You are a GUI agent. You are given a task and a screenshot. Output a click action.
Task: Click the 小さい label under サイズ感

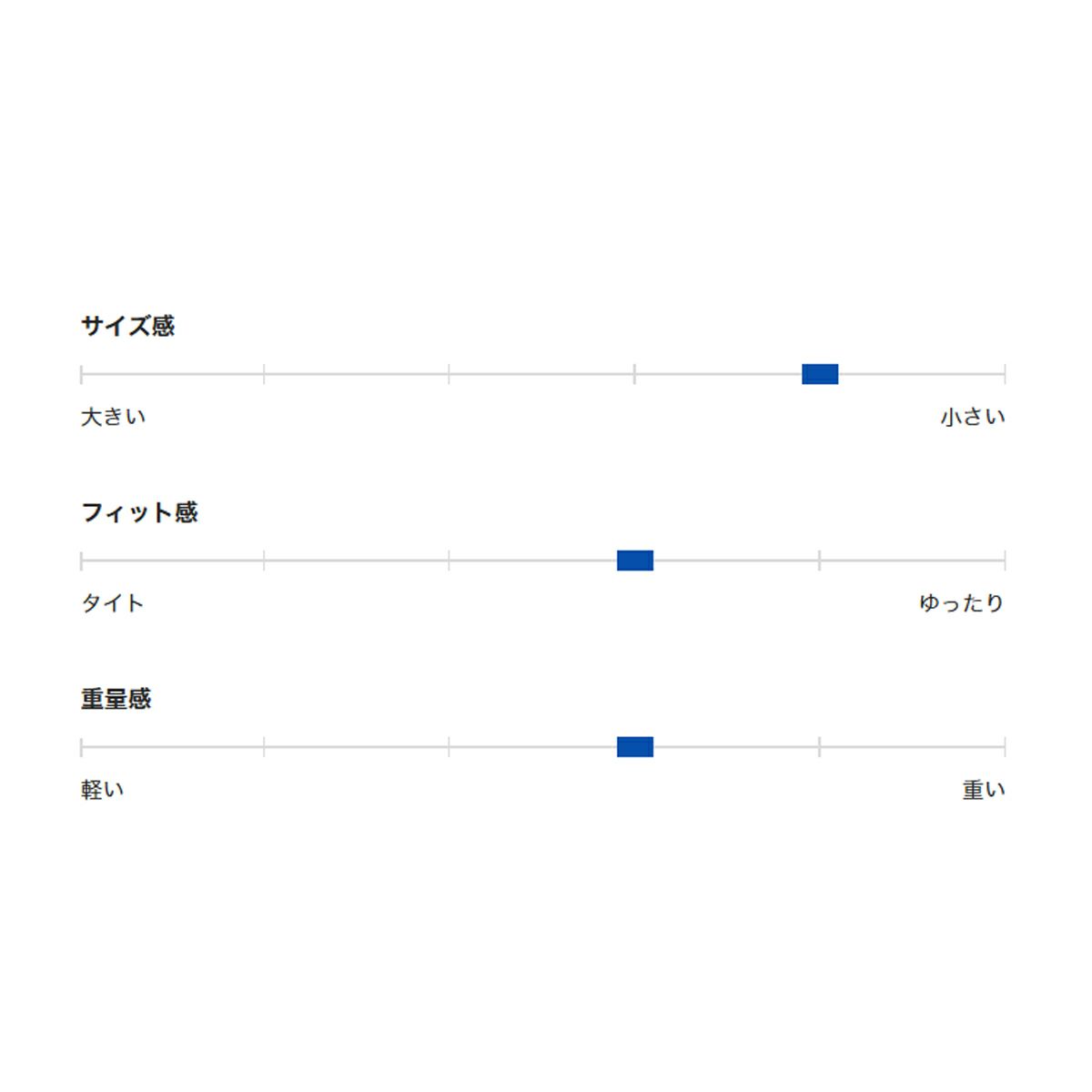tap(973, 417)
